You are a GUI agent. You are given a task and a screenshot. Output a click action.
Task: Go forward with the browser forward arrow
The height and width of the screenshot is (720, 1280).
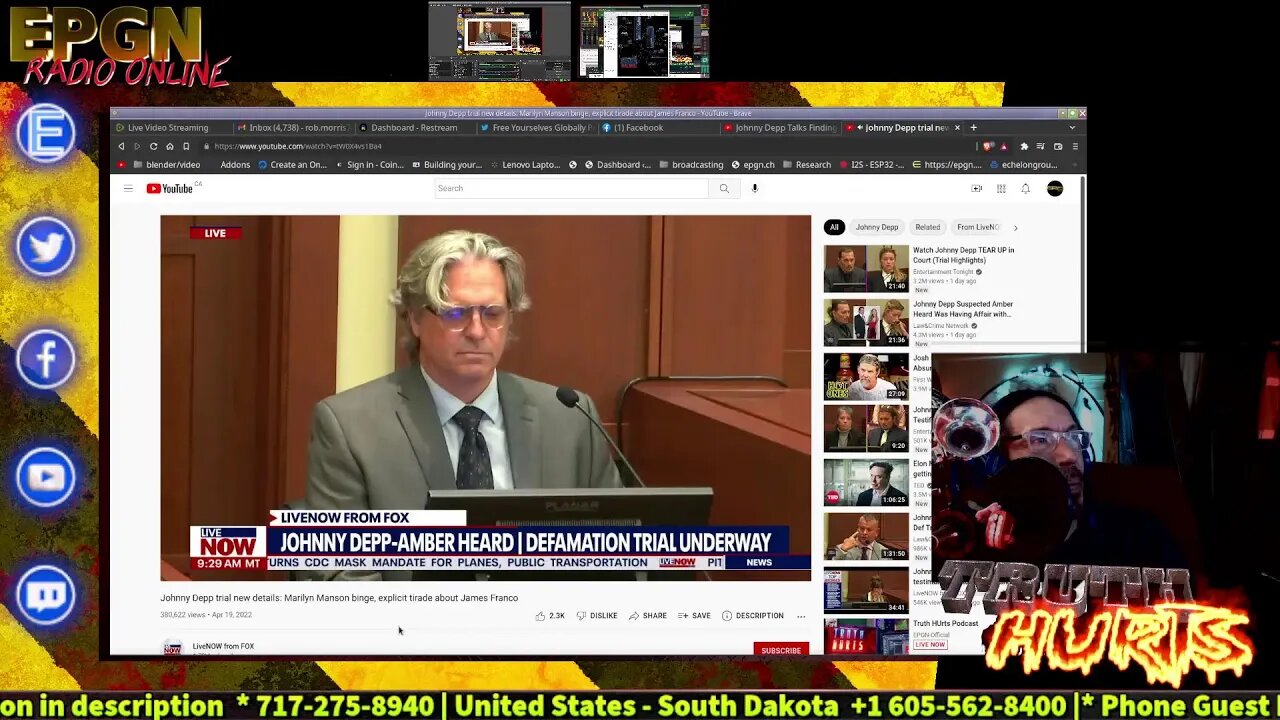(x=137, y=146)
